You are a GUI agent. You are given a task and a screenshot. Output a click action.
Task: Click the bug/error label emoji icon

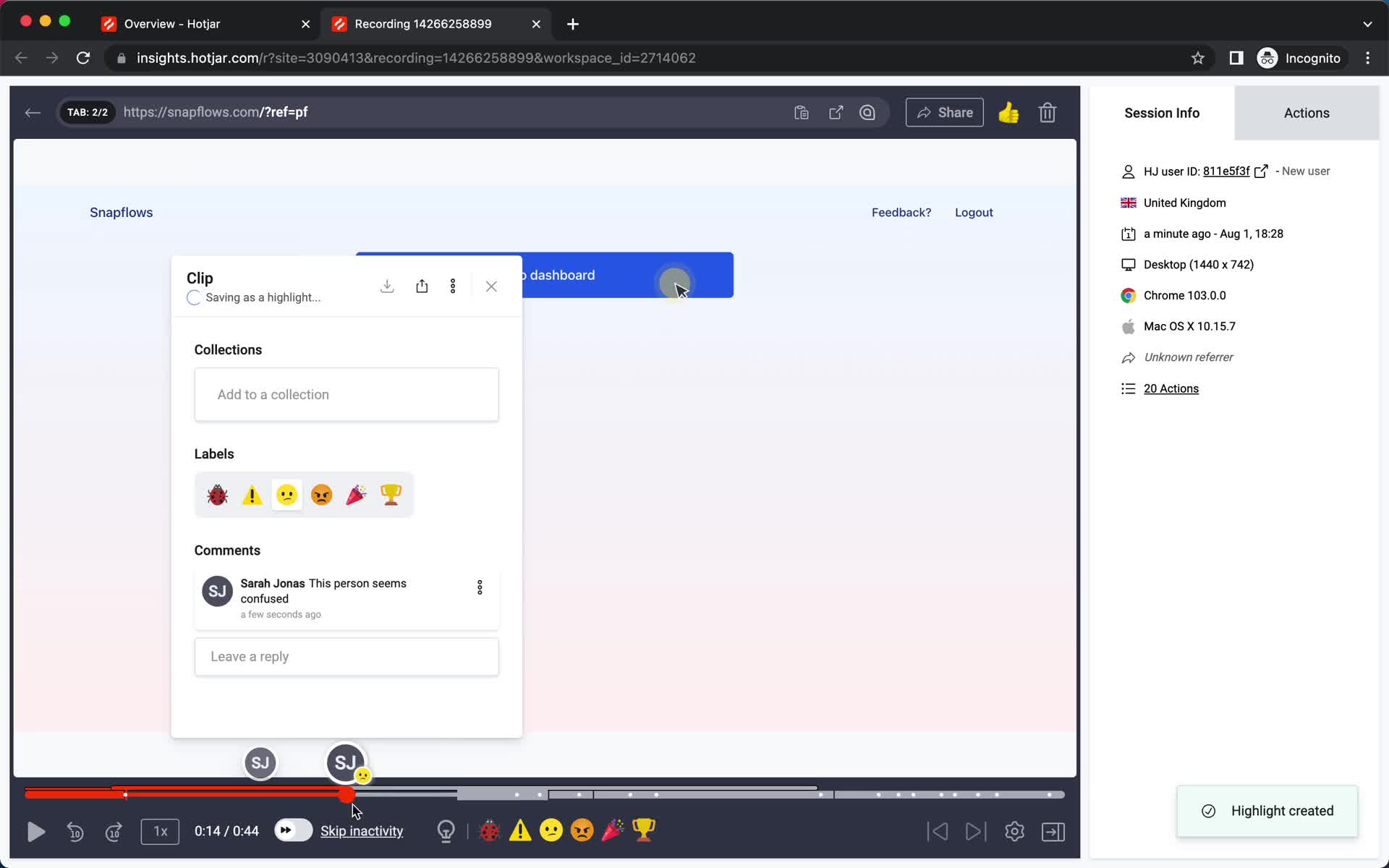pyautogui.click(x=217, y=494)
